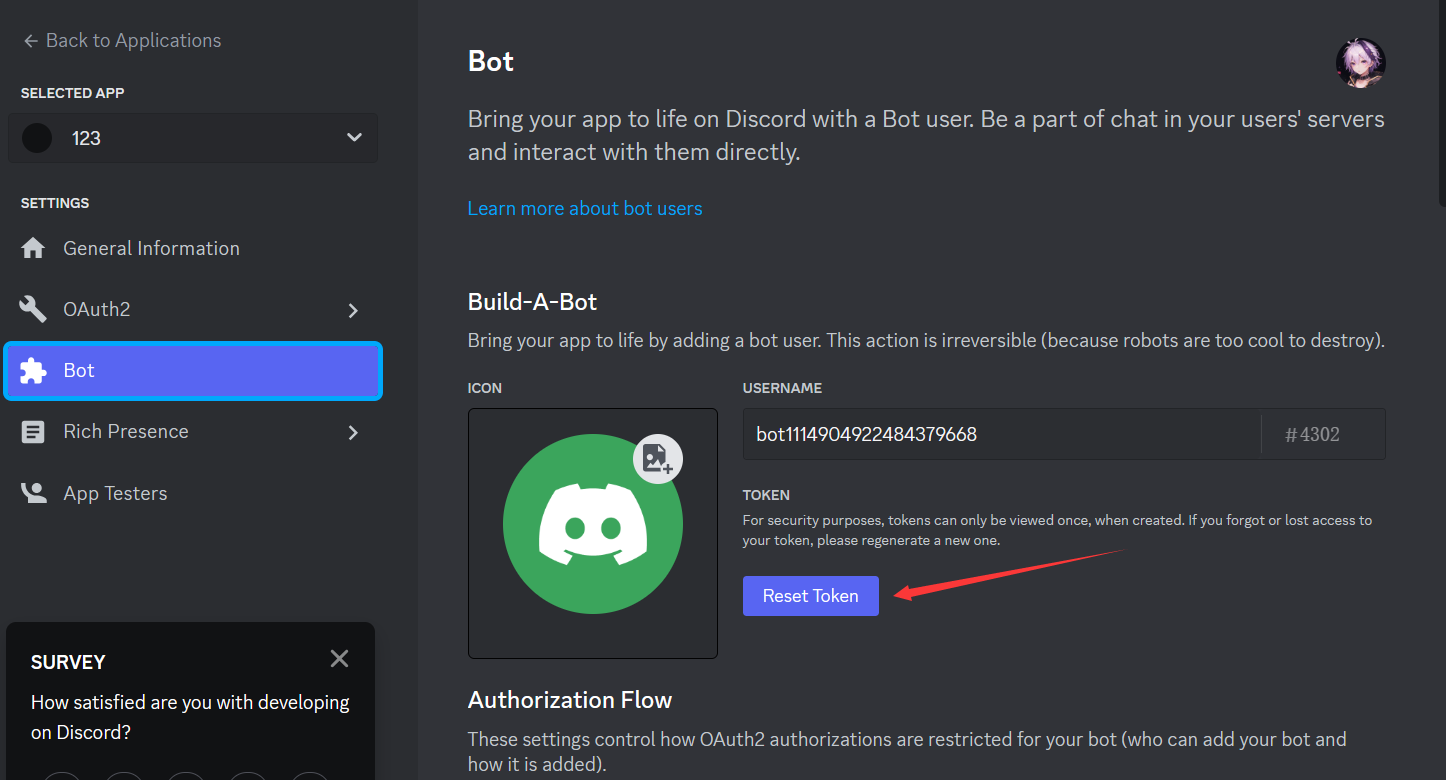This screenshot has height=780, width=1446.
Task: Open the selected app dropdown showing 123
Action: pyautogui.click(x=193, y=138)
